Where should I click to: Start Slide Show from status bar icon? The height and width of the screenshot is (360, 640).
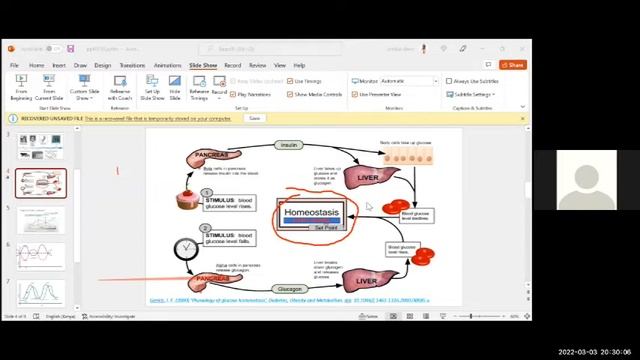click(x=443, y=316)
